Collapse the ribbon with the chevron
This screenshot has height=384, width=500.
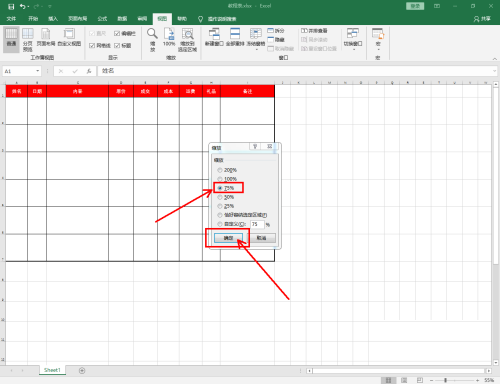[x=495, y=59]
